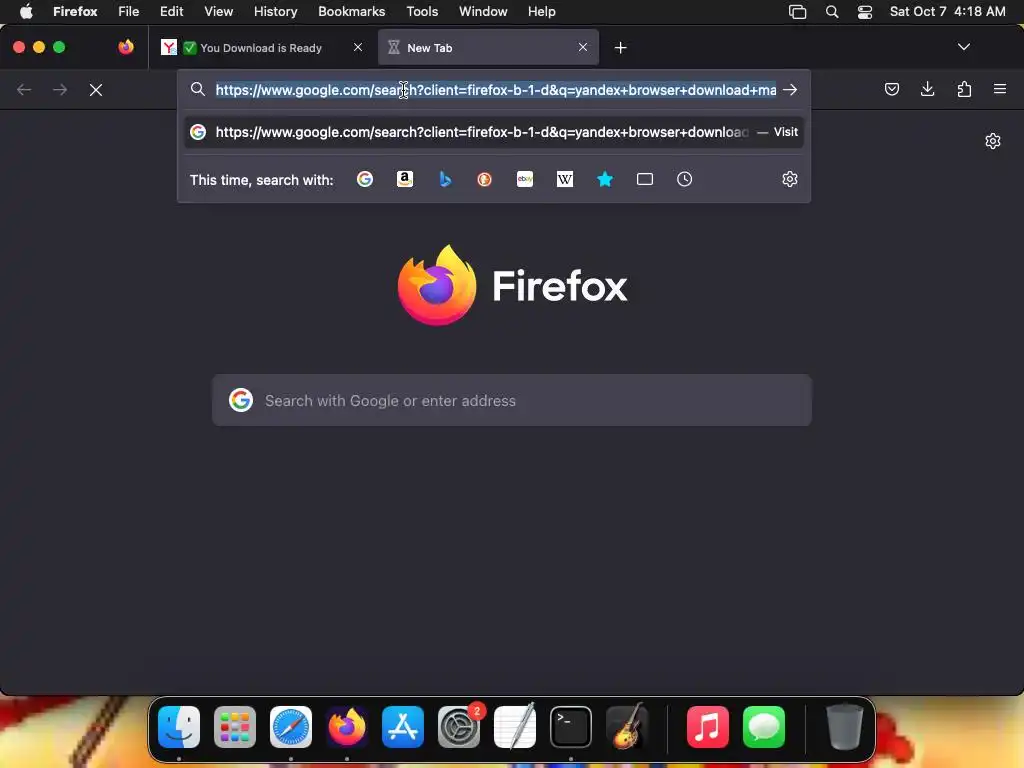
Task: Search this time with Amazon
Action: [x=405, y=179]
